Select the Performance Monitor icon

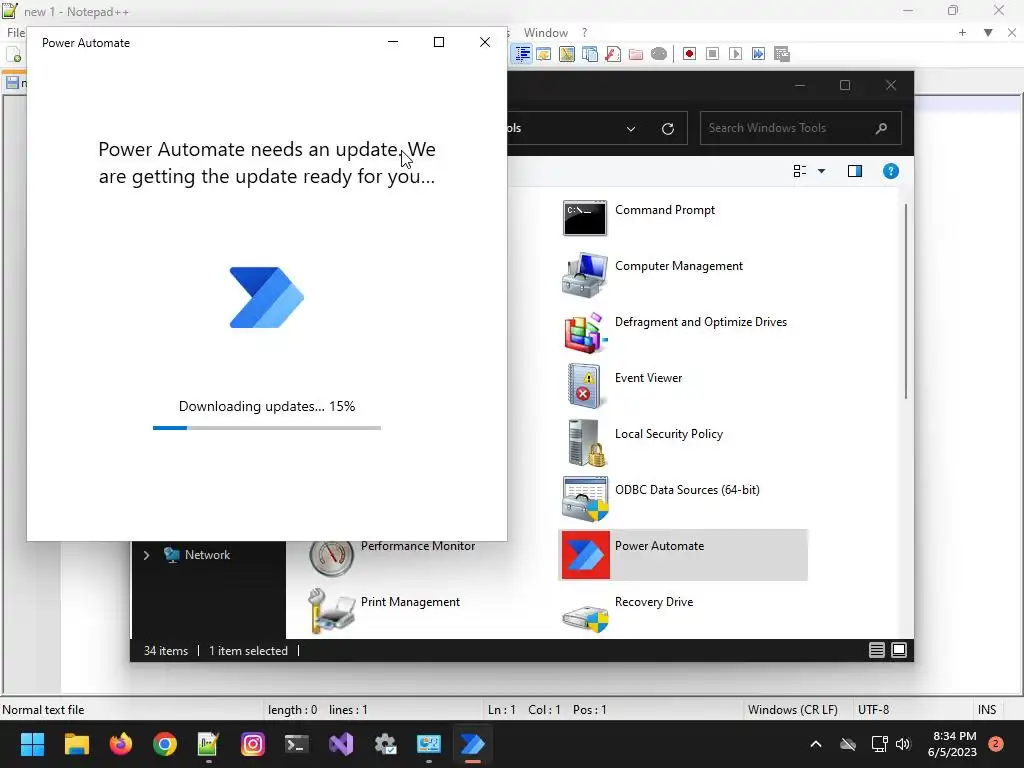pos(331,556)
